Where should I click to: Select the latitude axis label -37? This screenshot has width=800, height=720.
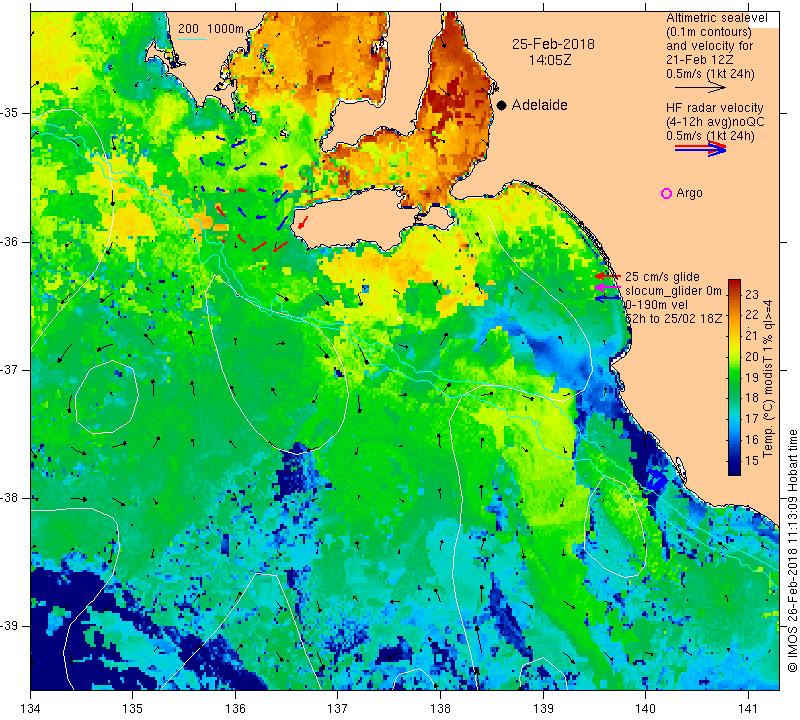(x=11, y=369)
